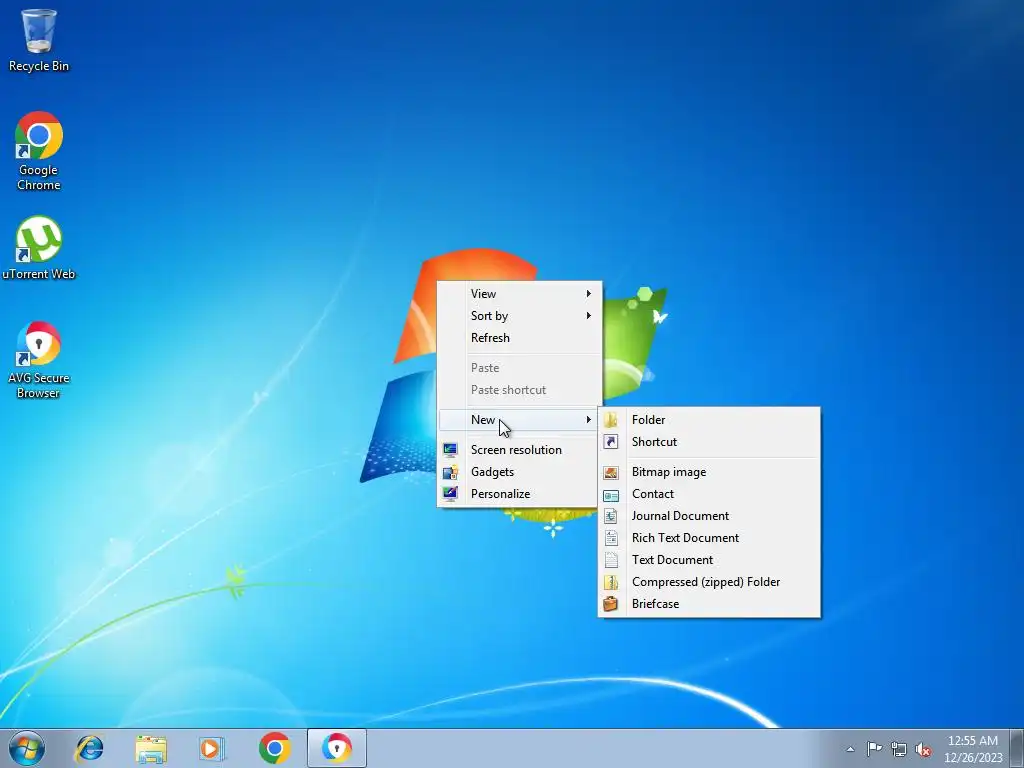Create a new Shortcut
Screen dimensions: 1024x768
pyautogui.click(x=709, y=442)
